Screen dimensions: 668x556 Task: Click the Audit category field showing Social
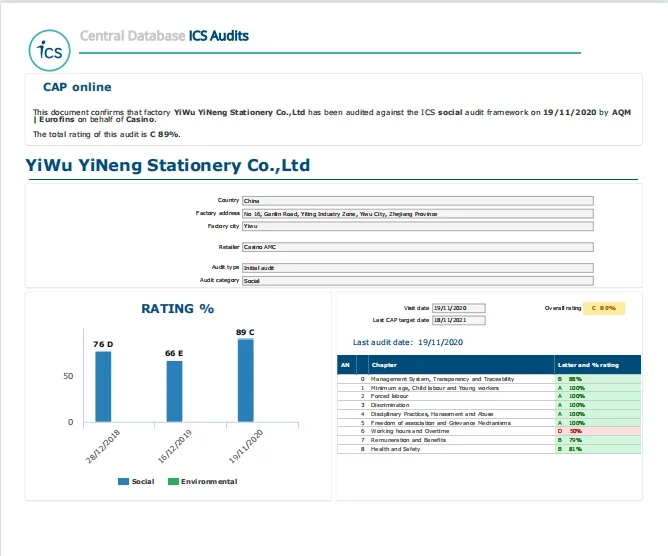[x=418, y=281]
